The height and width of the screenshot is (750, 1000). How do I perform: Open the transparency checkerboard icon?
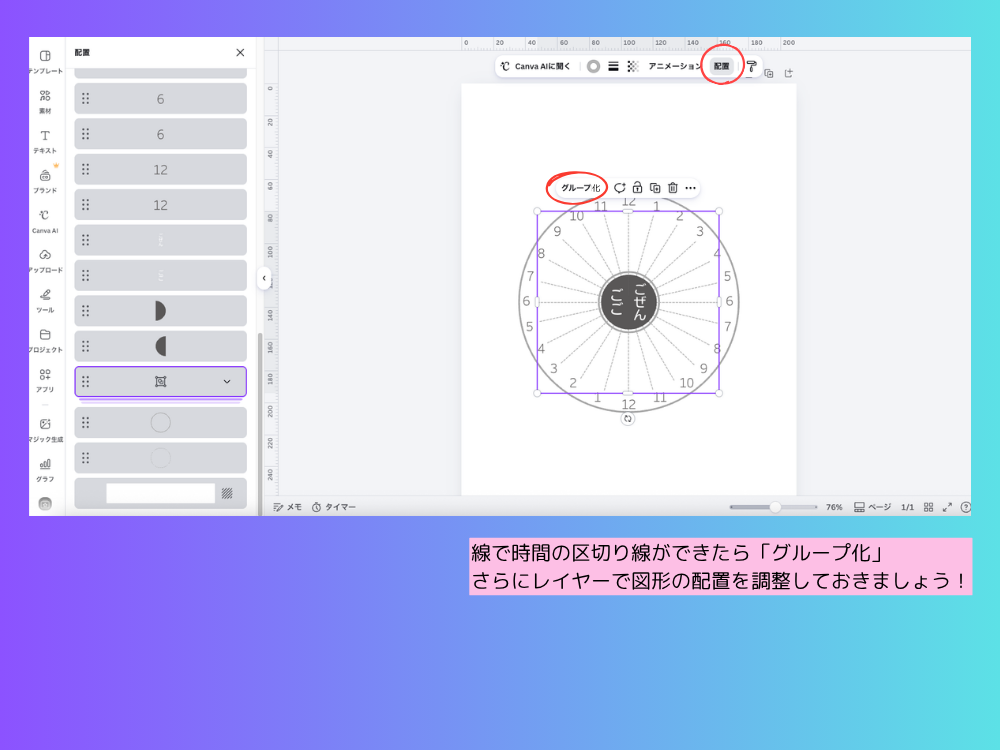pos(633,66)
